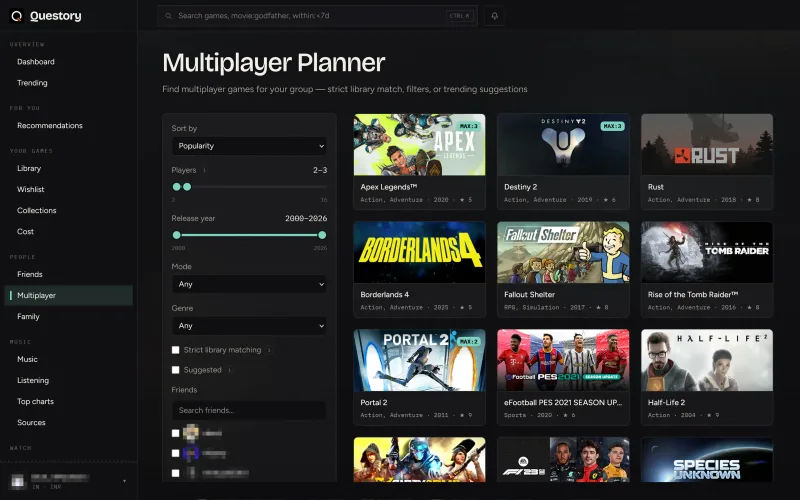800x500 pixels.
Task: Open Library in sidebar
Action: point(29,168)
